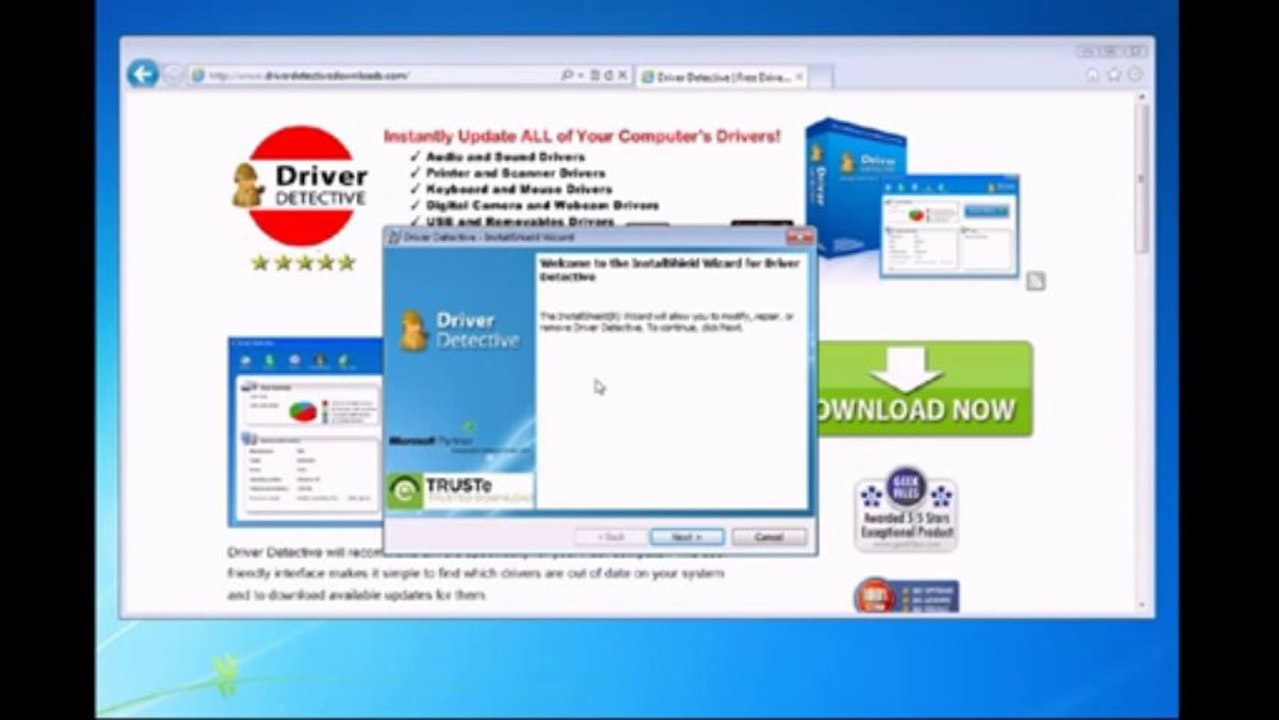Click the Cancel button in InstallShield wizard
Screen dimensions: 1279x720
pos(769,537)
